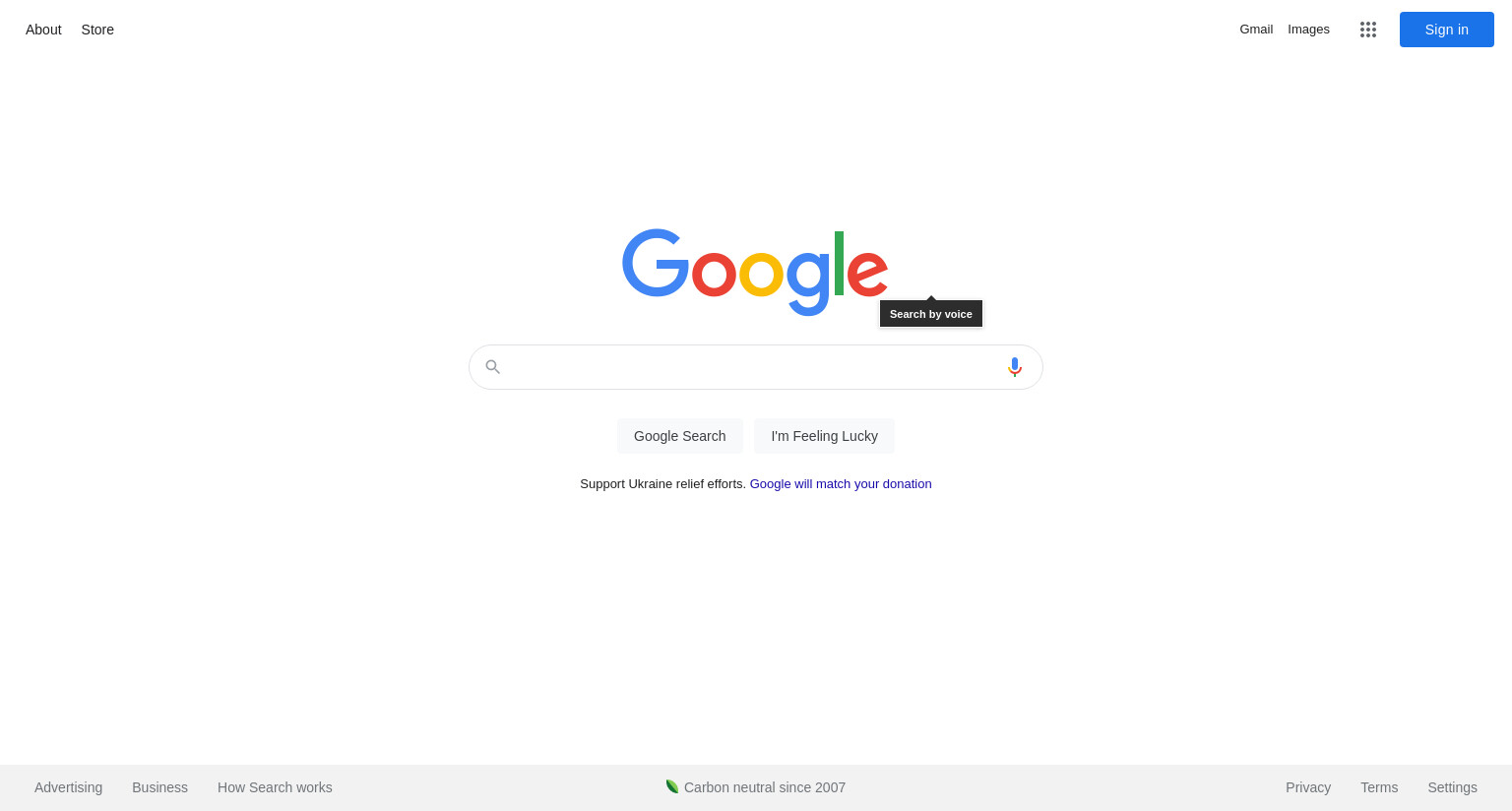Click the Sign in button
The height and width of the screenshot is (811, 1512).
pos(1447,30)
